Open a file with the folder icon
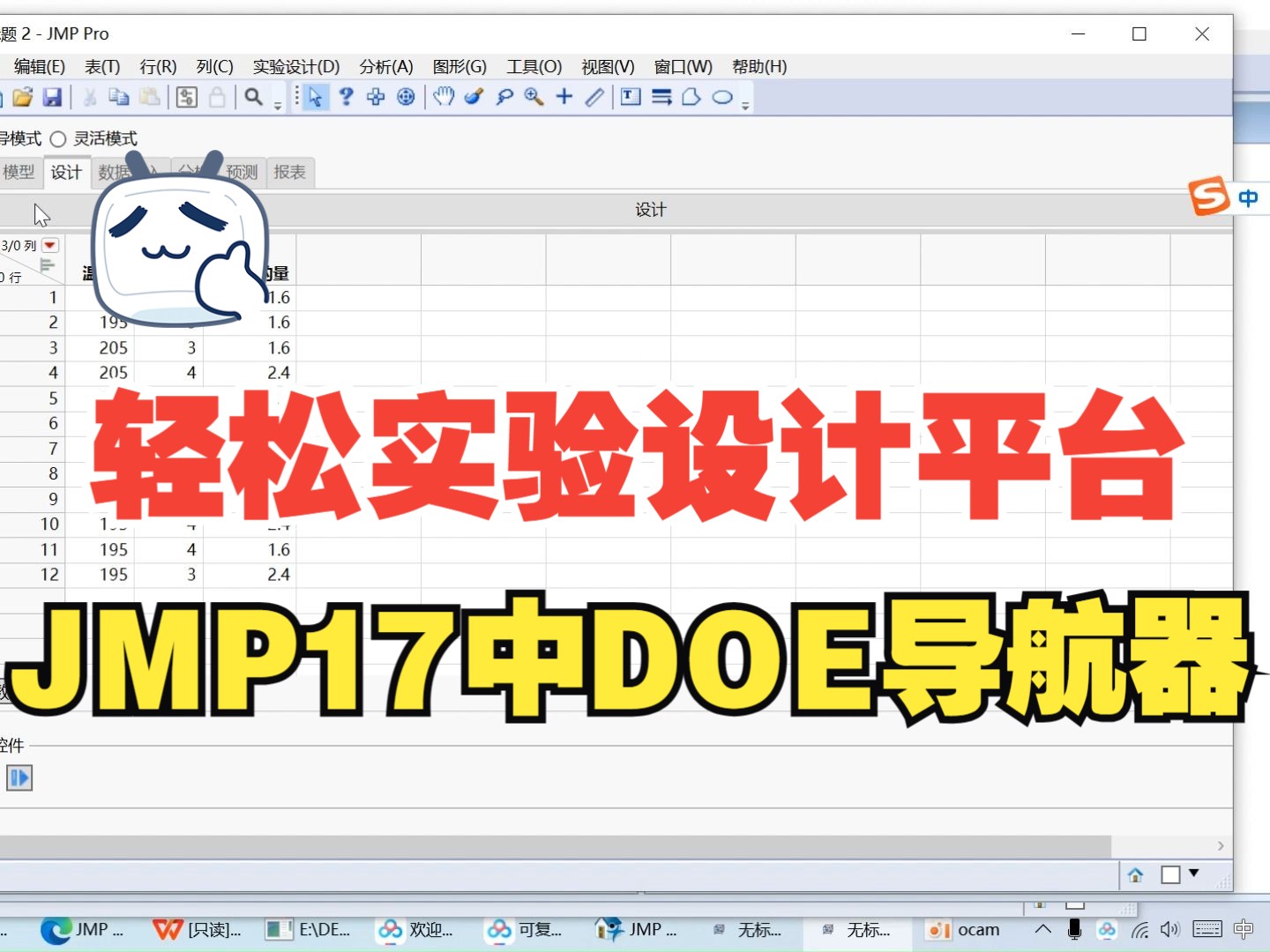Viewport: 1270px width, 952px height. pyautogui.click(x=23, y=97)
